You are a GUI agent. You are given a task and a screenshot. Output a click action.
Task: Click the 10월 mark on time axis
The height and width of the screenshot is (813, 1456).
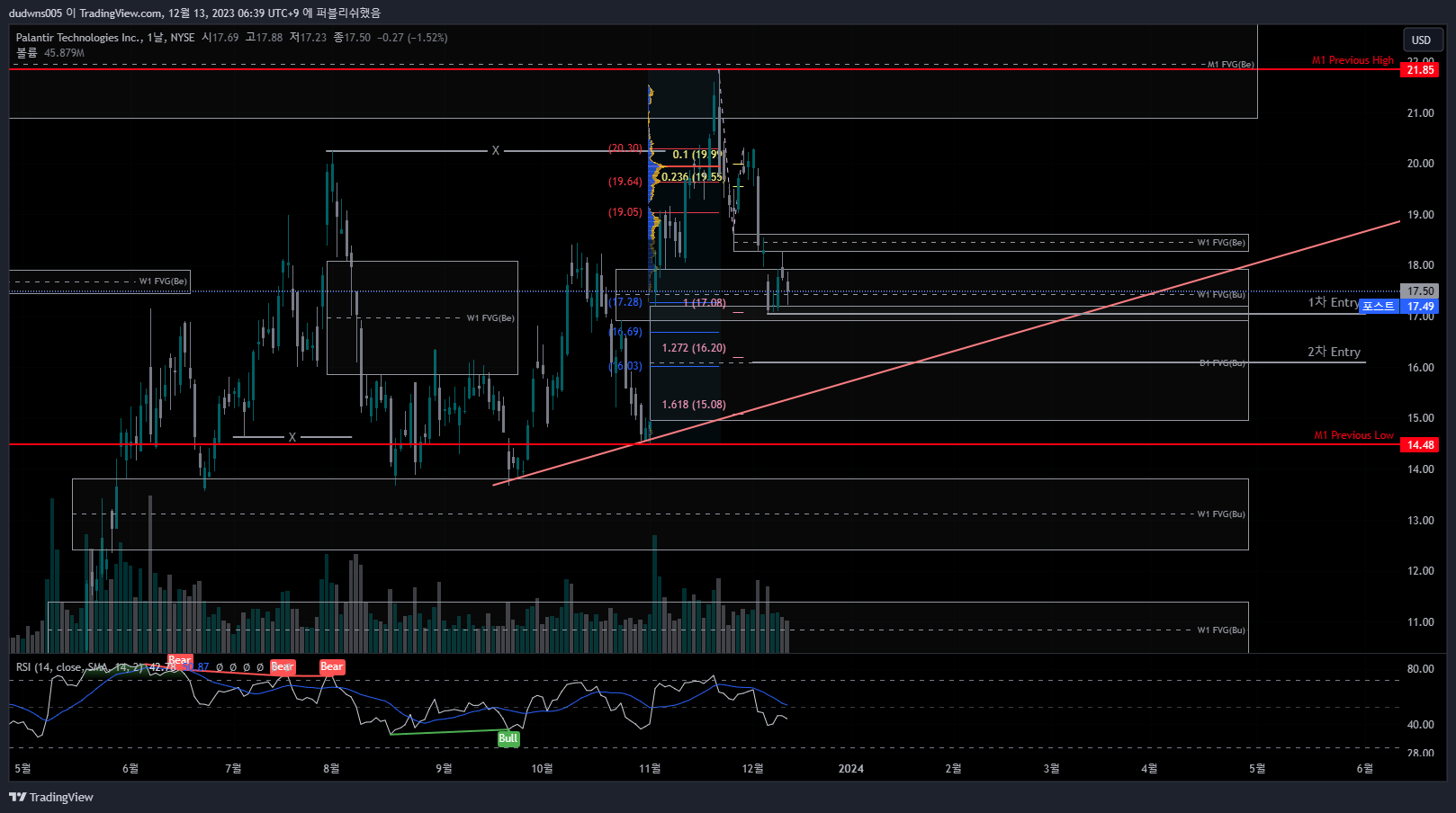pos(542,768)
